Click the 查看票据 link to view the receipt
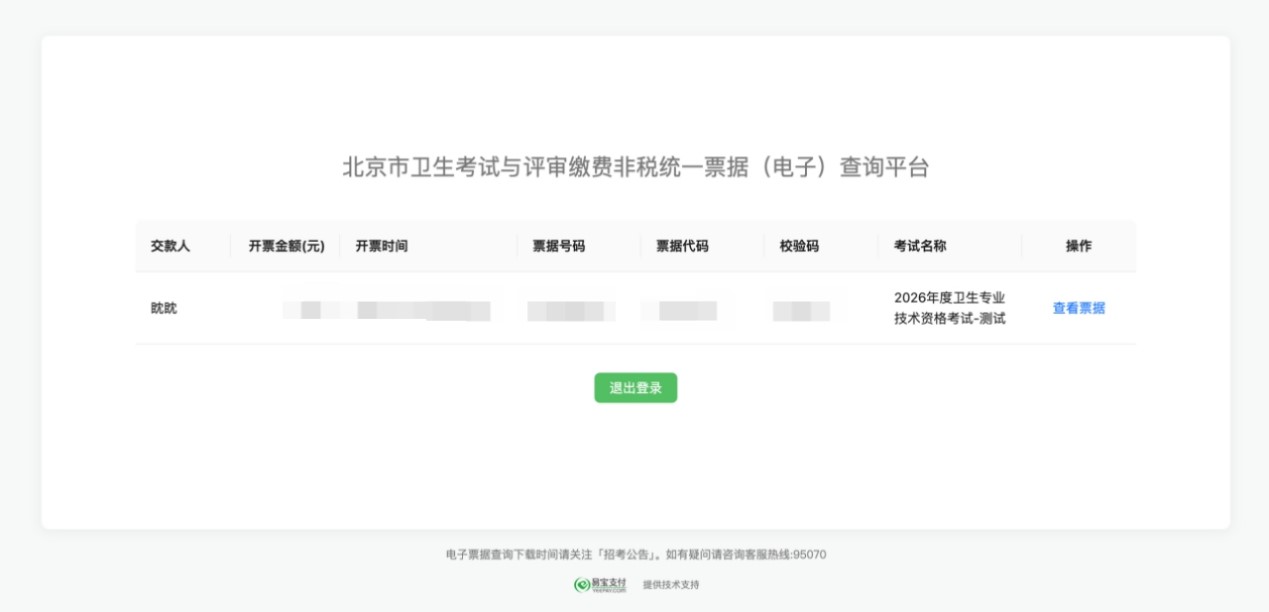The width and height of the screenshot is (1269, 612). click(1078, 308)
